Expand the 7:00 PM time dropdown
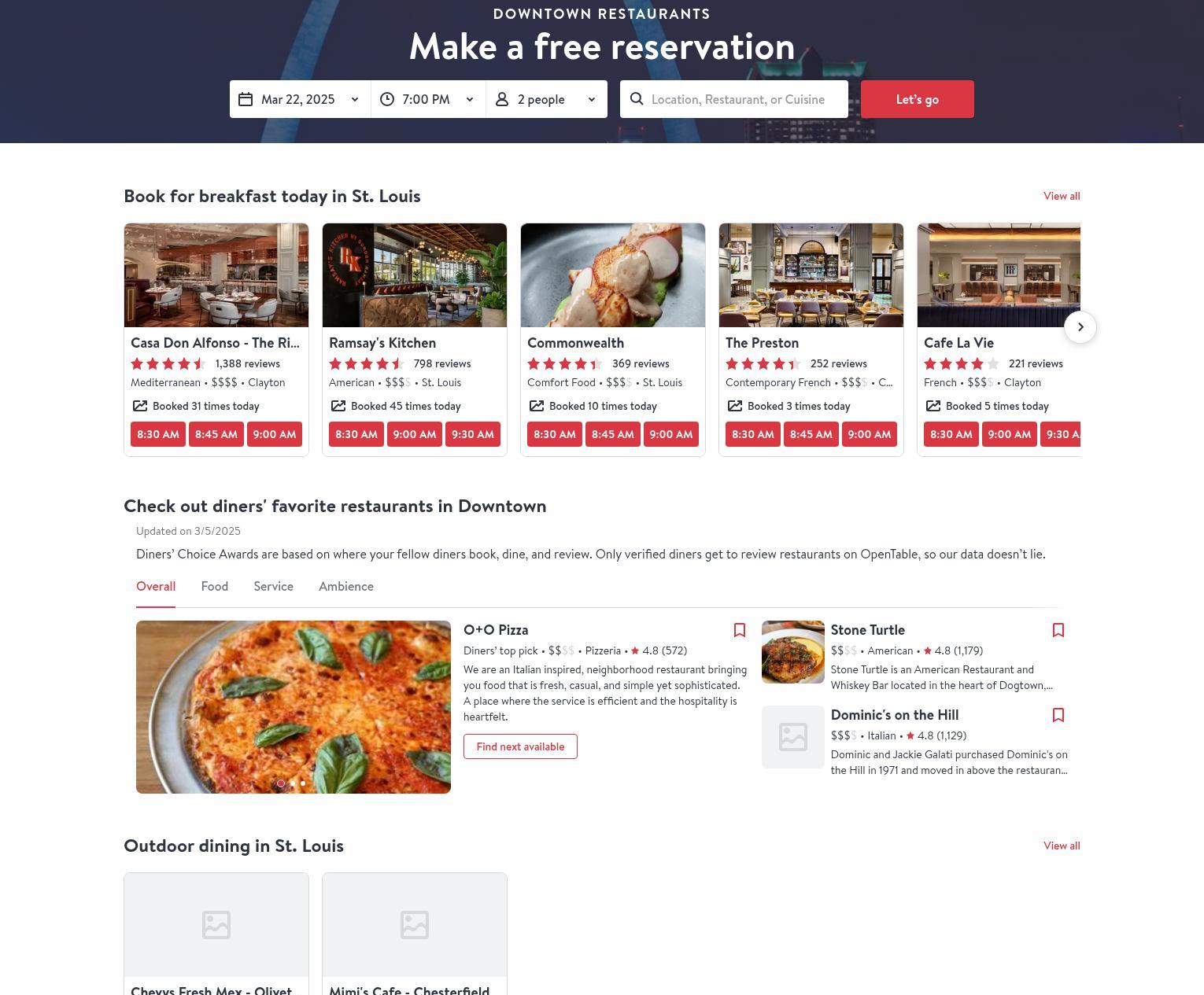The width and height of the screenshot is (1204, 995). coord(428,99)
